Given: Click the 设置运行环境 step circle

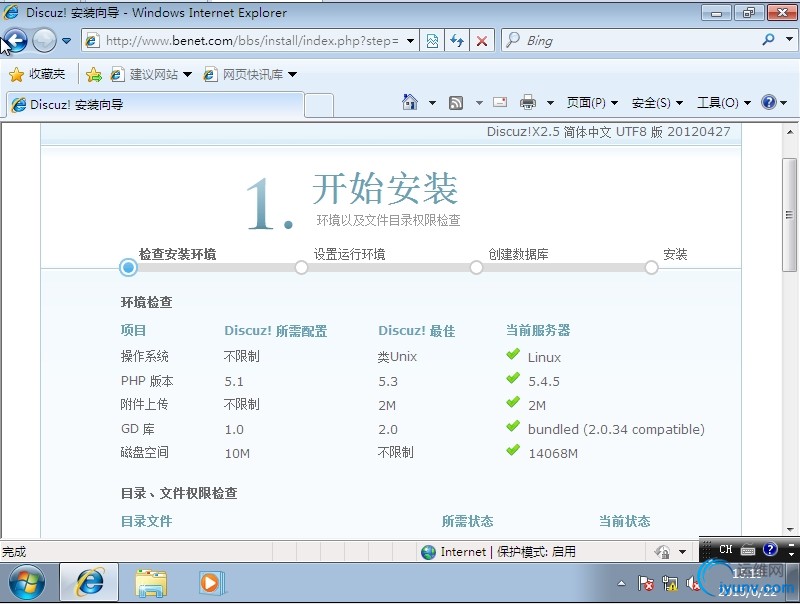Looking at the screenshot, I should [x=302, y=267].
